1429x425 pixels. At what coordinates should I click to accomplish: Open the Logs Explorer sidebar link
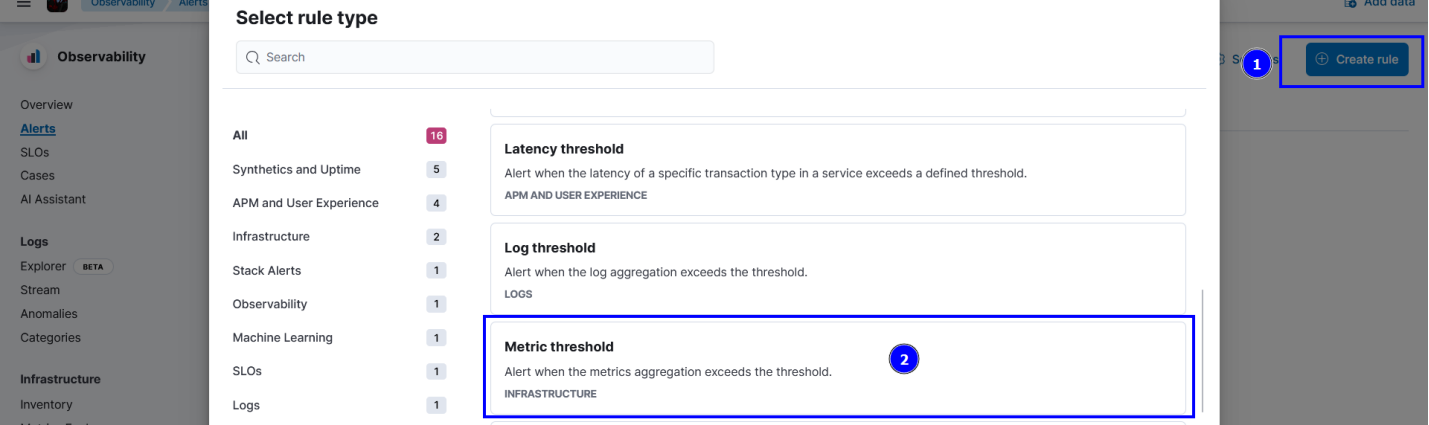pos(43,266)
